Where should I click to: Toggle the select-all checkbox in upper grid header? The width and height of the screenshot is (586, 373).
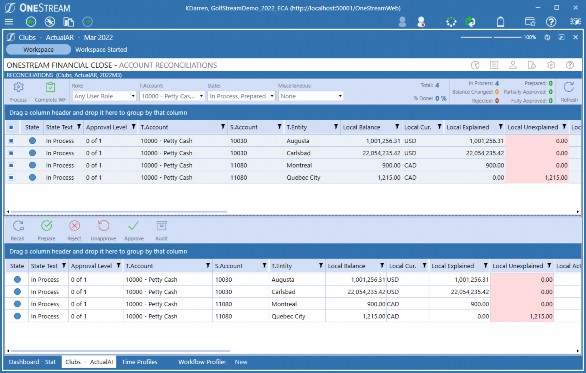click(11, 127)
